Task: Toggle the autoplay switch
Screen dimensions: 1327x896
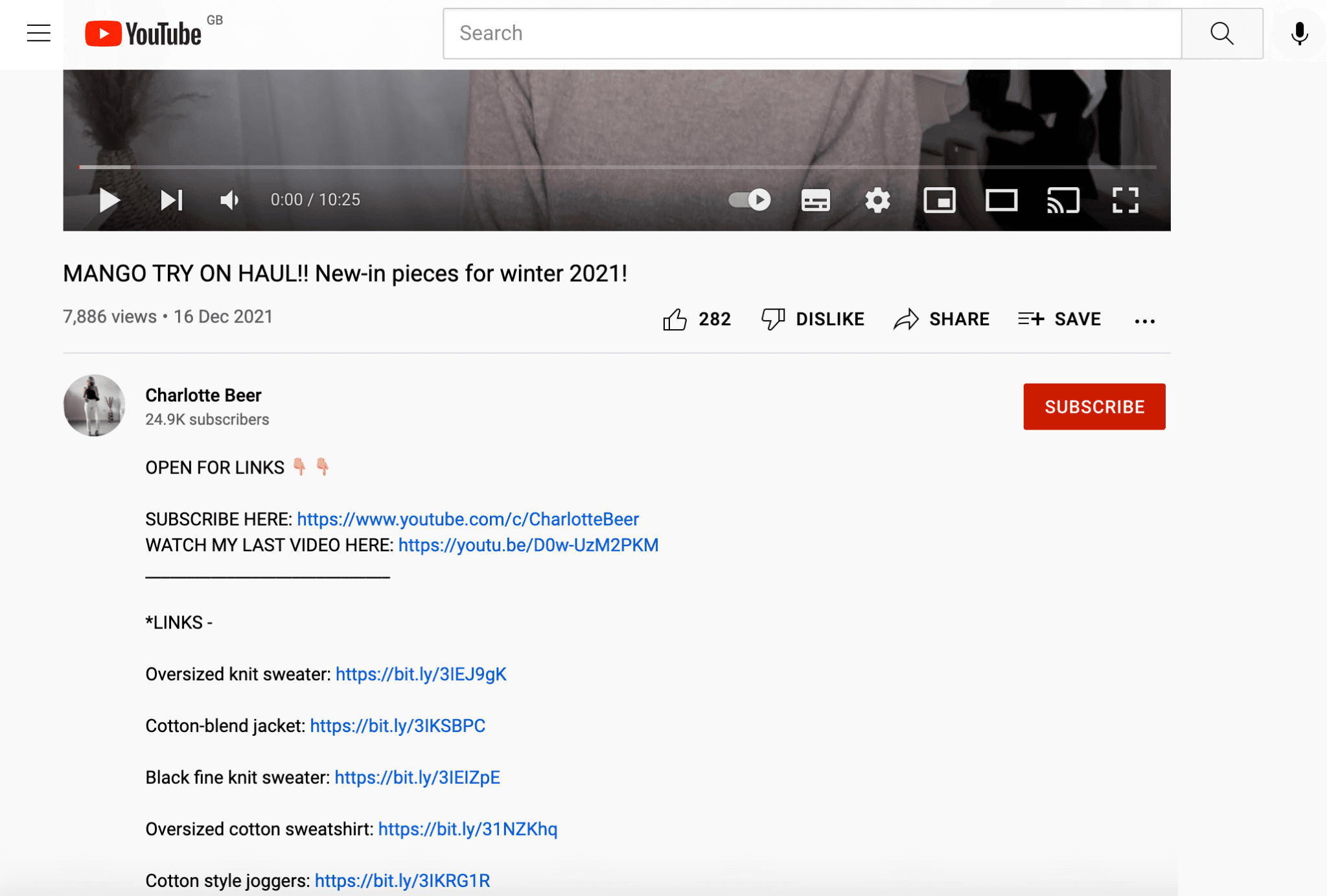Action: (750, 200)
